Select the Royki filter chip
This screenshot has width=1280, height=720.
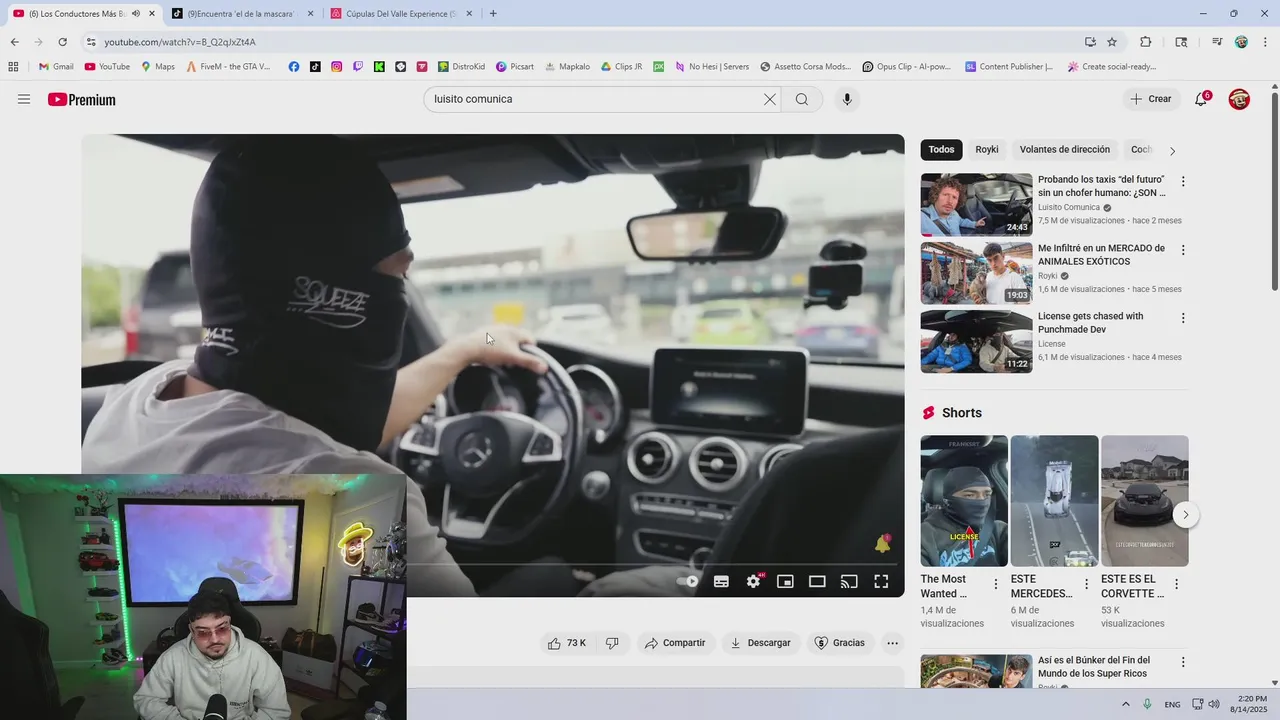tap(987, 150)
